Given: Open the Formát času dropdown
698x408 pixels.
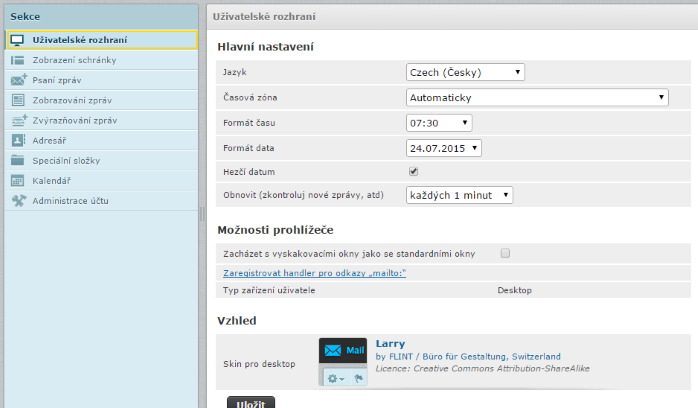Looking at the screenshot, I should 439,123.
